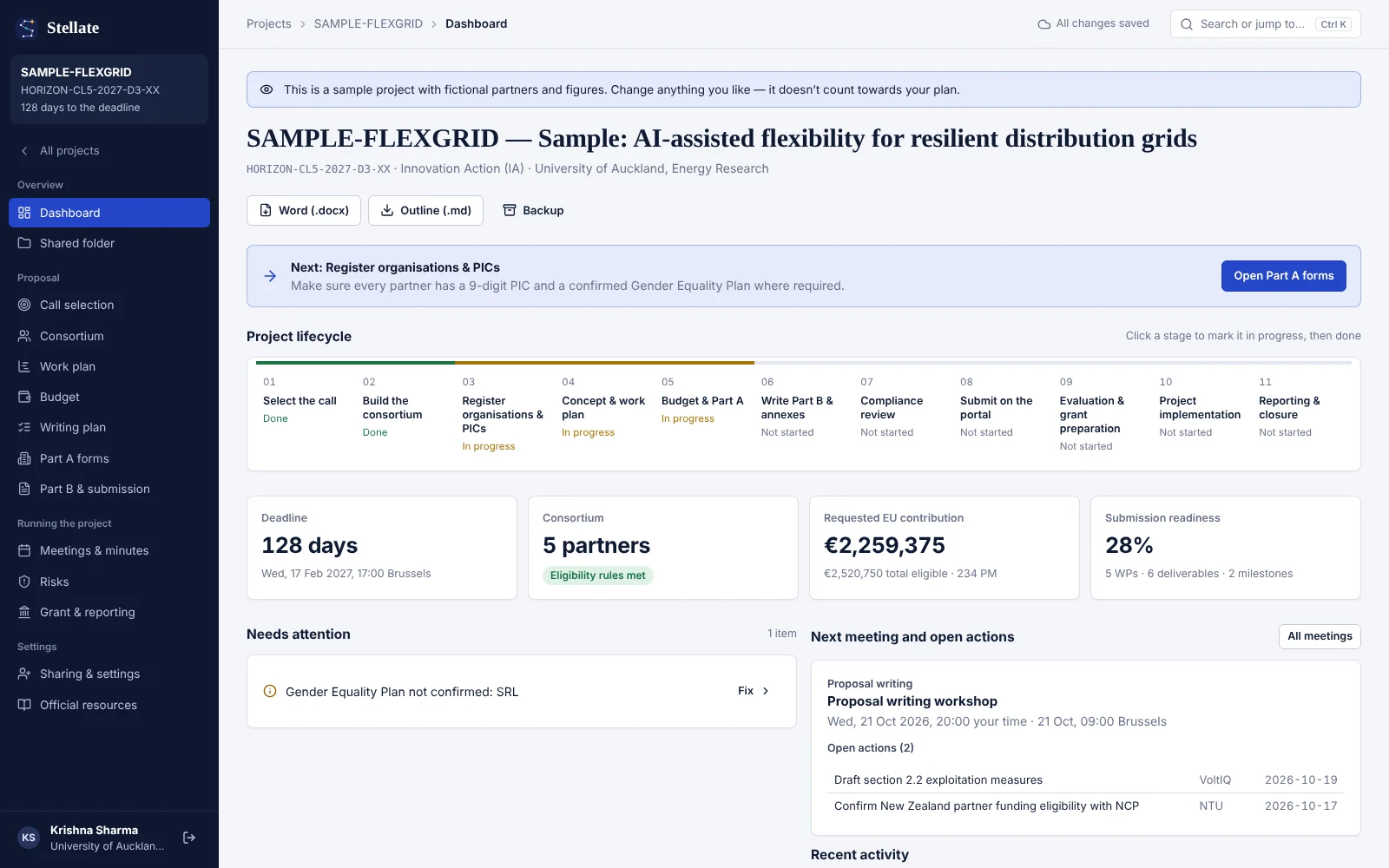1389x868 pixels.
Task: Click the Part B & submission document icon
Action: click(24, 489)
